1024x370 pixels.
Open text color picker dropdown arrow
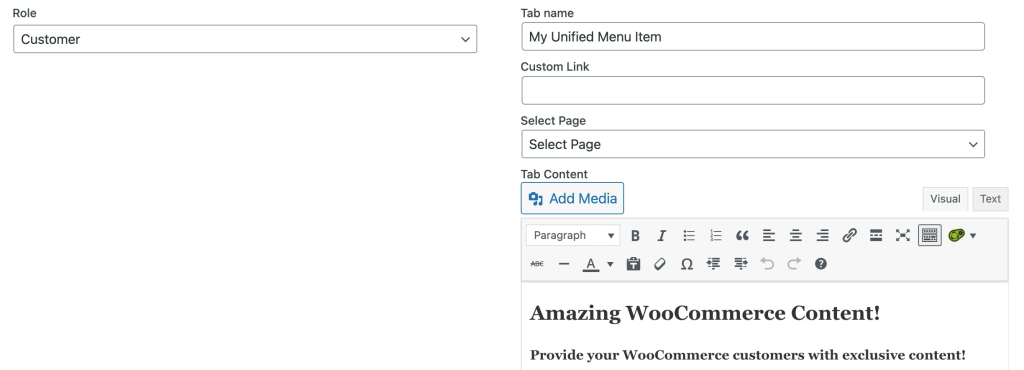click(610, 264)
